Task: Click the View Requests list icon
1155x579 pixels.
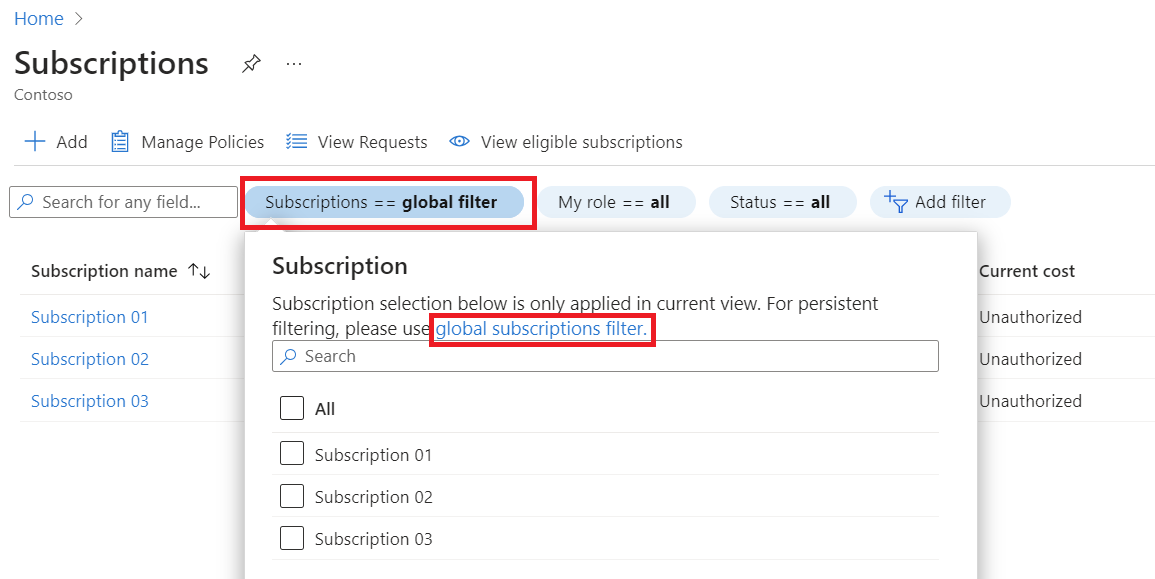Action: [296, 142]
